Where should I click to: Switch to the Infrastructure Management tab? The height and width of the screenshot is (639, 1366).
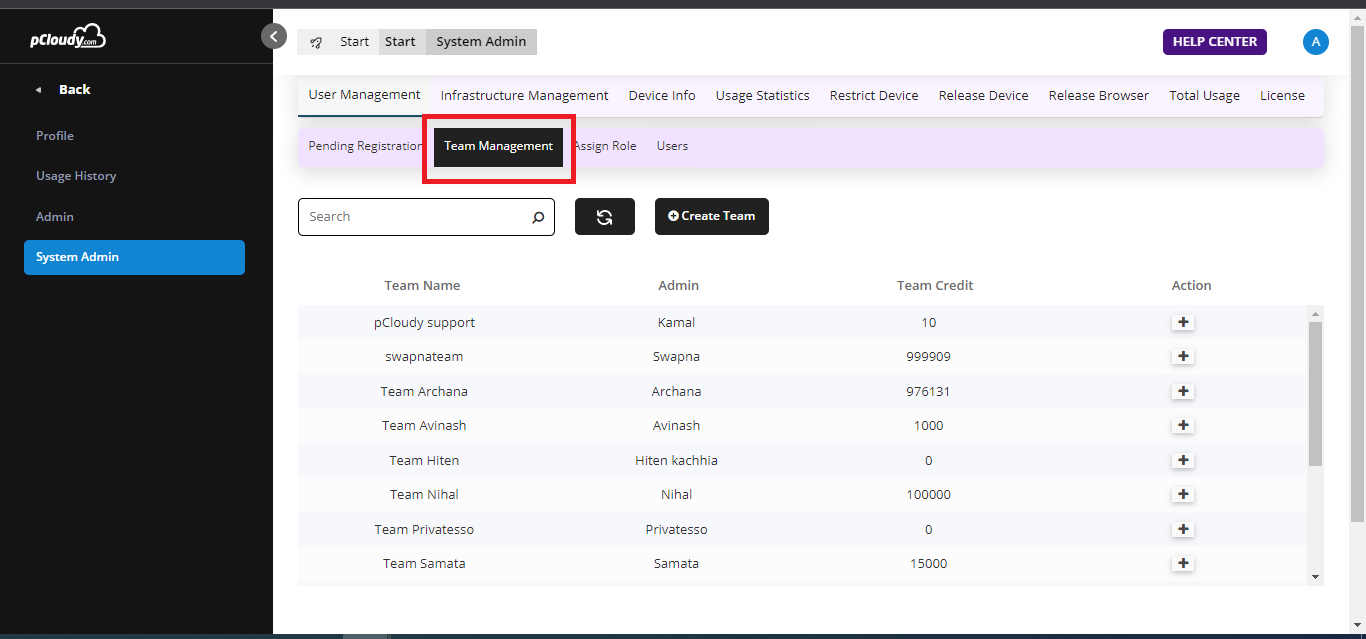(524, 96)
